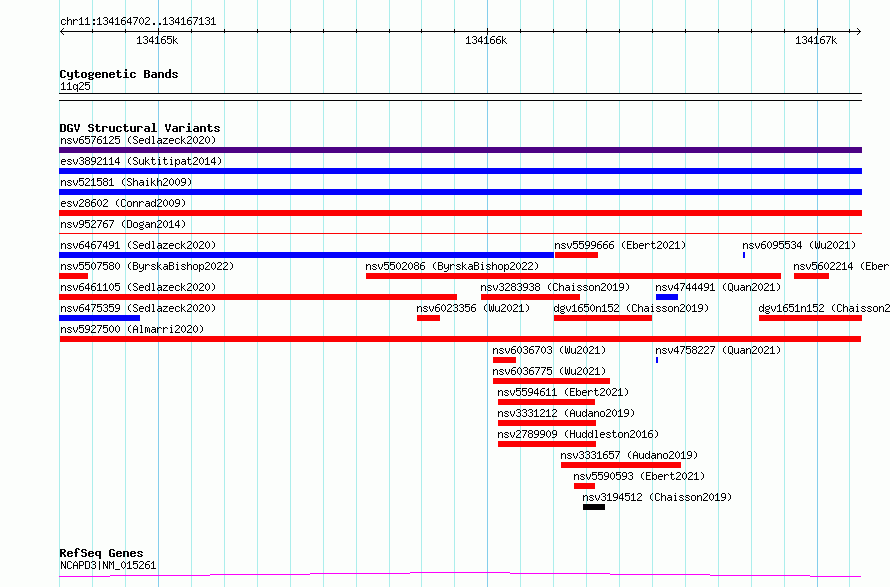Click the red bar under dgv1650n152
Image resolution: width=890 pixels, height=587 pixels.
(x=603, y=318)
